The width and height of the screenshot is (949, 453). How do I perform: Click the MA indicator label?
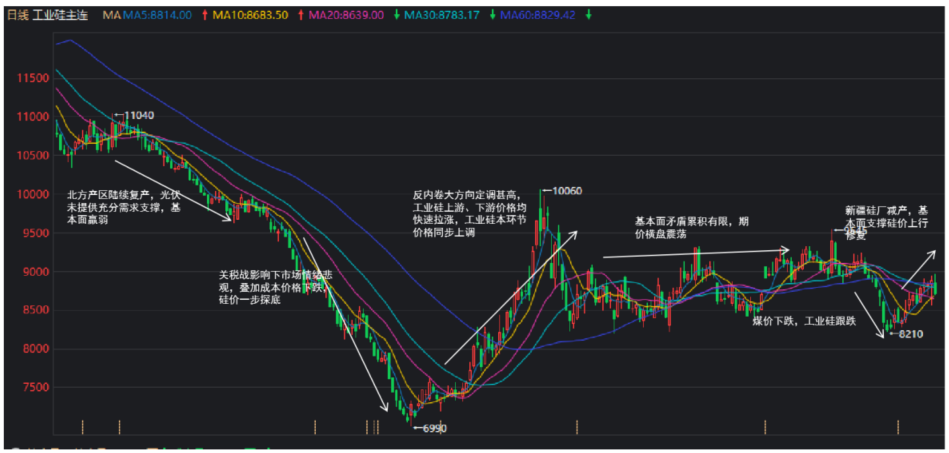pyautogui.click(x=111, y=16)
